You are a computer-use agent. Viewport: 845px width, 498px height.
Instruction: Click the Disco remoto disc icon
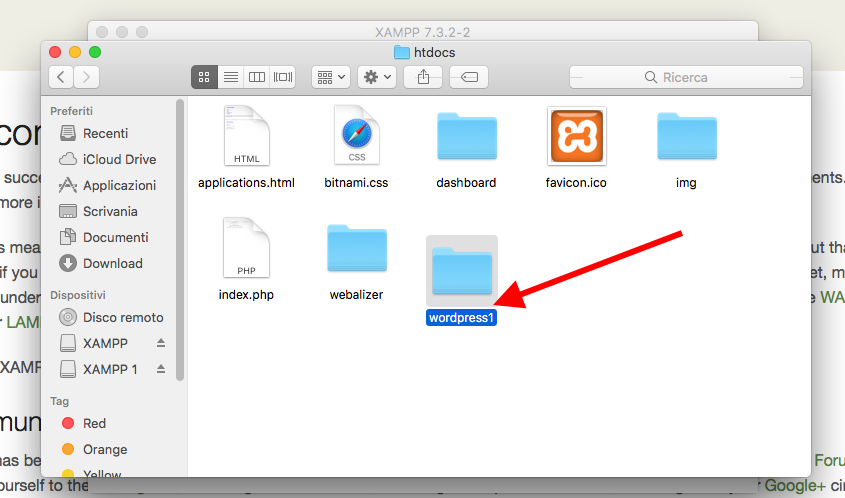68,317
